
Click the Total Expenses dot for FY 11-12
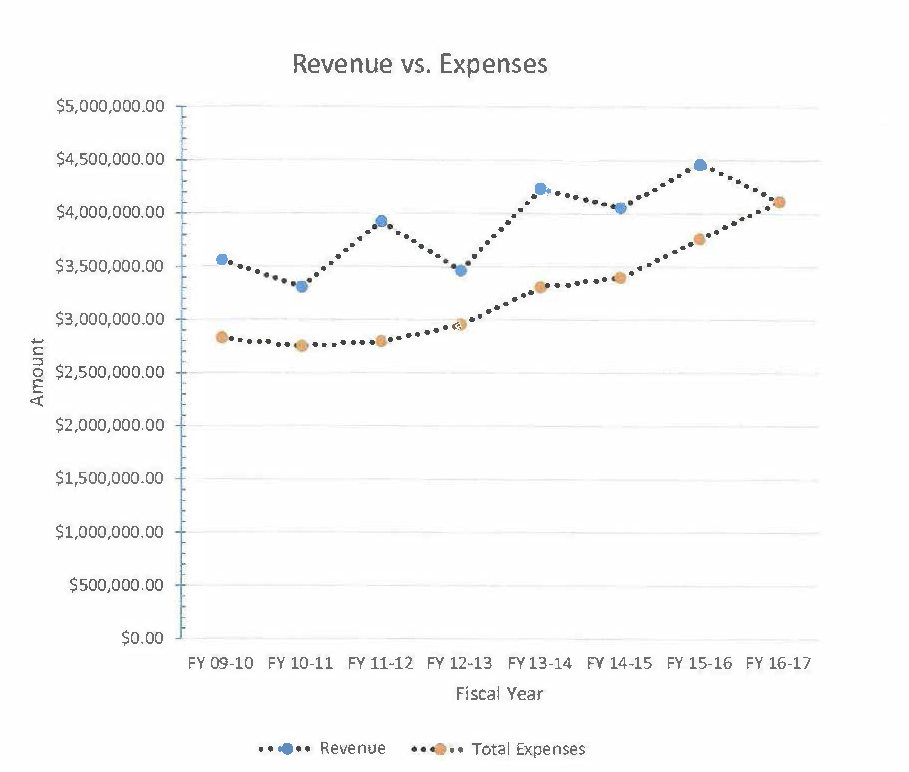pos(381,341)
